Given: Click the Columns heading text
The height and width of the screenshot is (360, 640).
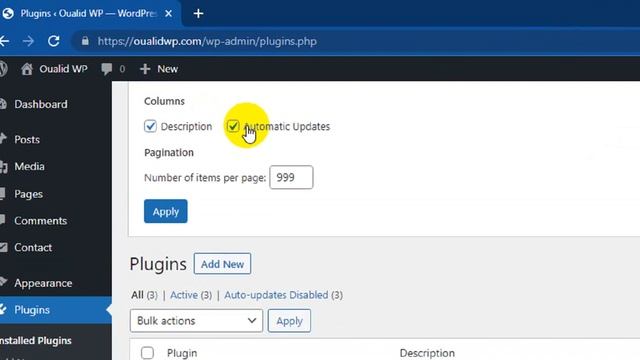Looking at the screenshot, I should 164,101.
